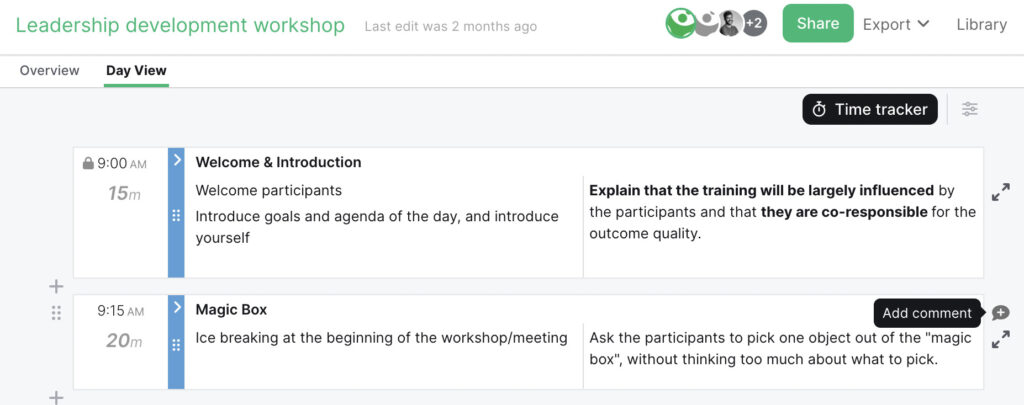The width and height of the screenshot is (1024, 405).
Task: Click the green Share button
Action: (x=818, y=24)
